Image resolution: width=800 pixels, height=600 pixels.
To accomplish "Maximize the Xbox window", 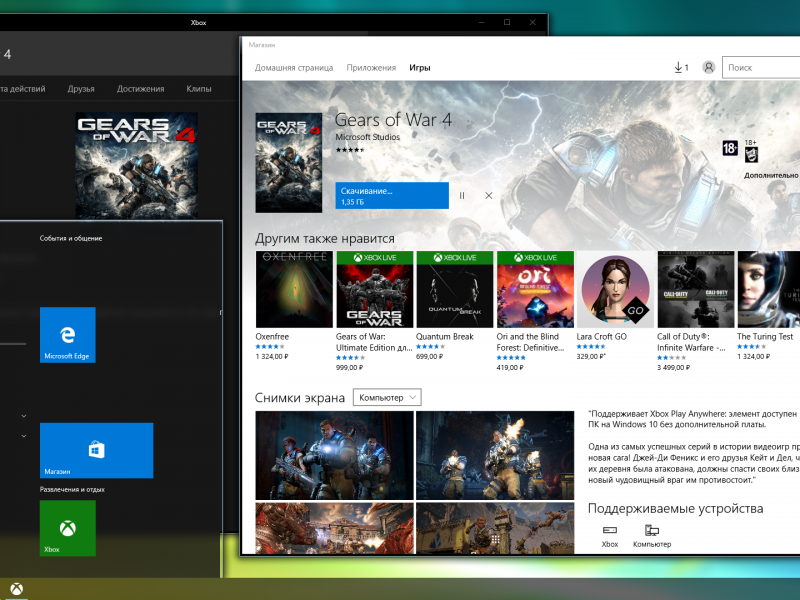I will [x=507, y=22].
